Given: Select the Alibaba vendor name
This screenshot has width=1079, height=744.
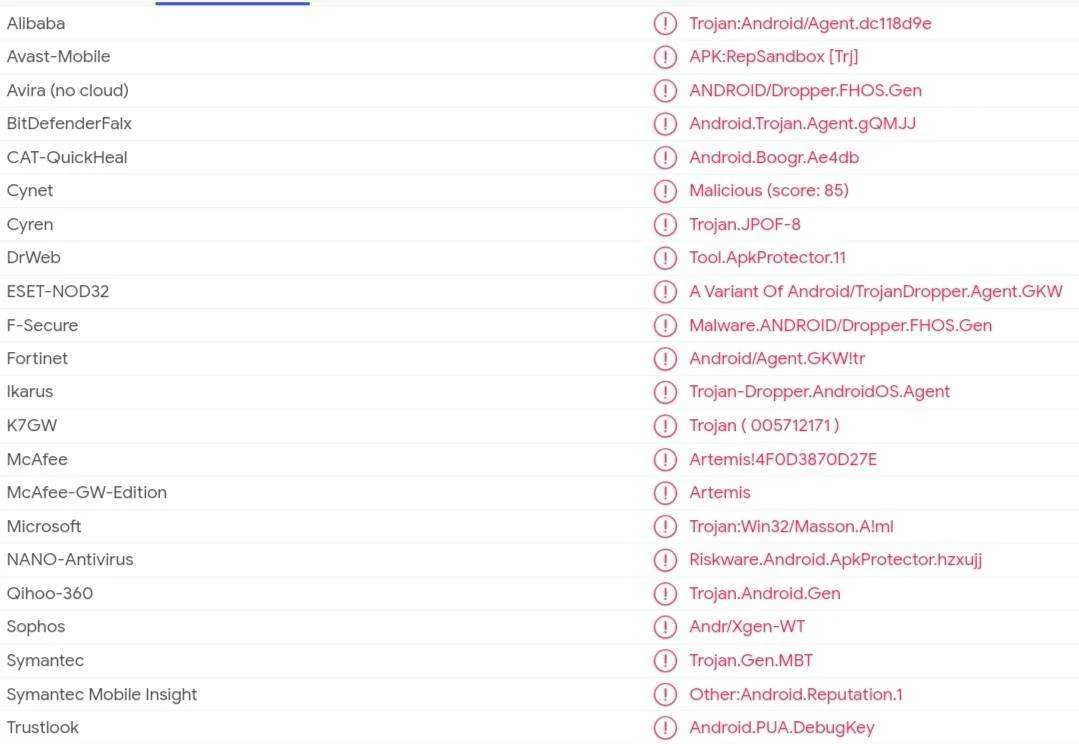Looking at the screenshot, I should coord(36,23).
